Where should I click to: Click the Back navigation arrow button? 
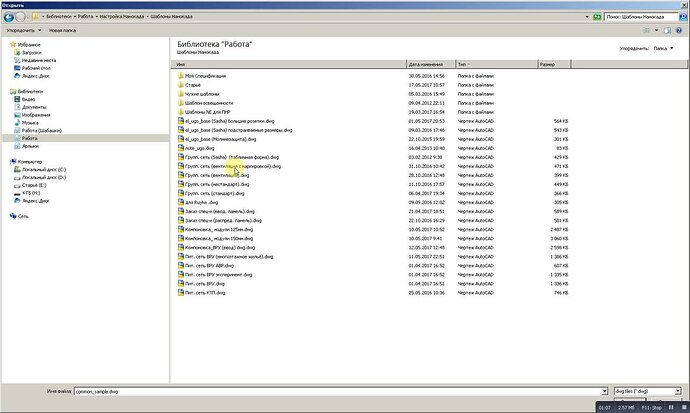(x=8, y=17)
